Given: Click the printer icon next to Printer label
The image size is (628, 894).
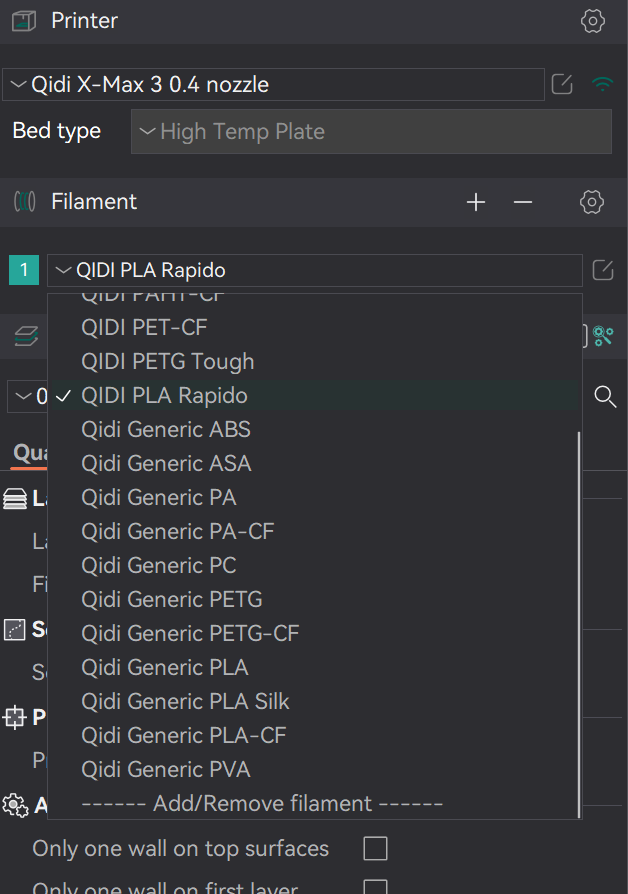Looking at the screenshot, I should click(22, 20).
